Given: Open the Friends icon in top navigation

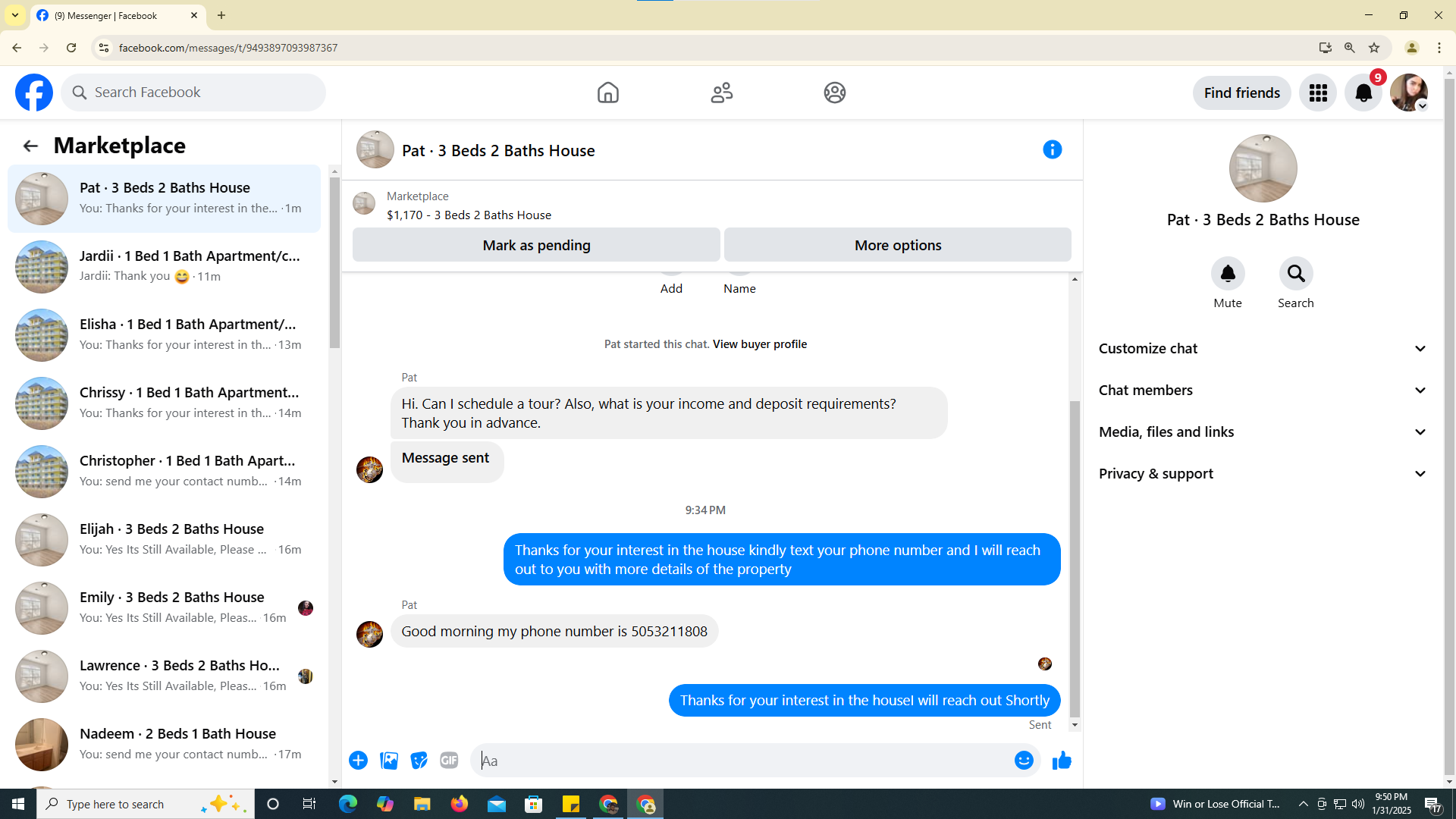Looking at the screenshot, I should click(x=721, y=93).
